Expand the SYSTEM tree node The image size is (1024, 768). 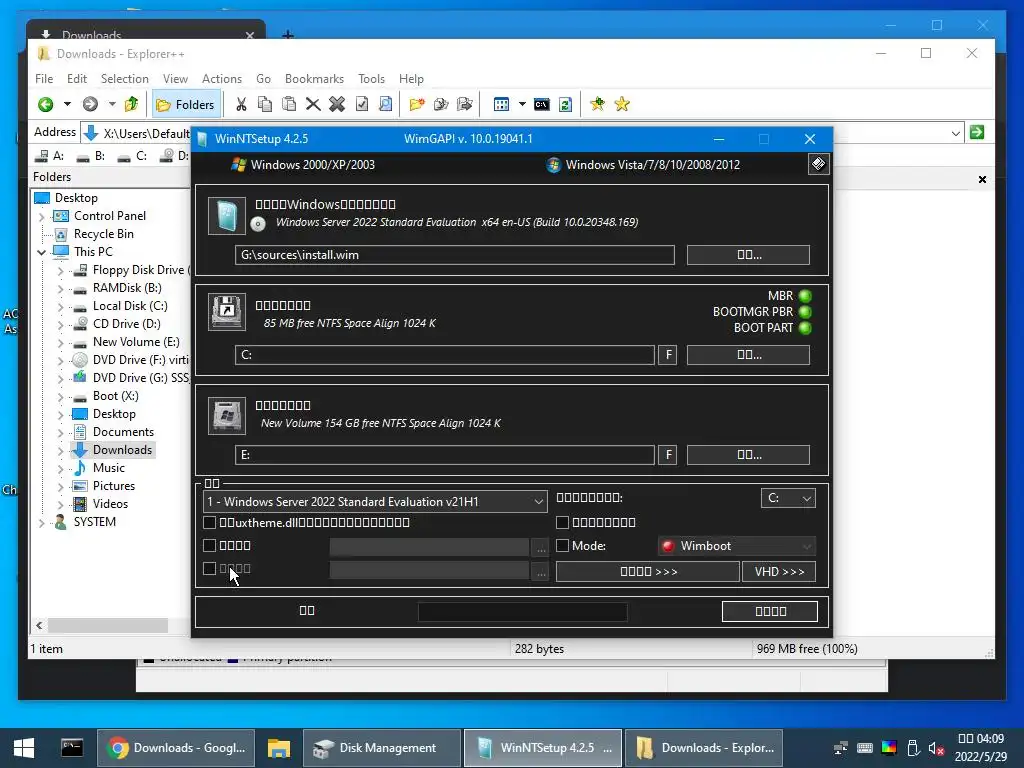pos(42,522)
